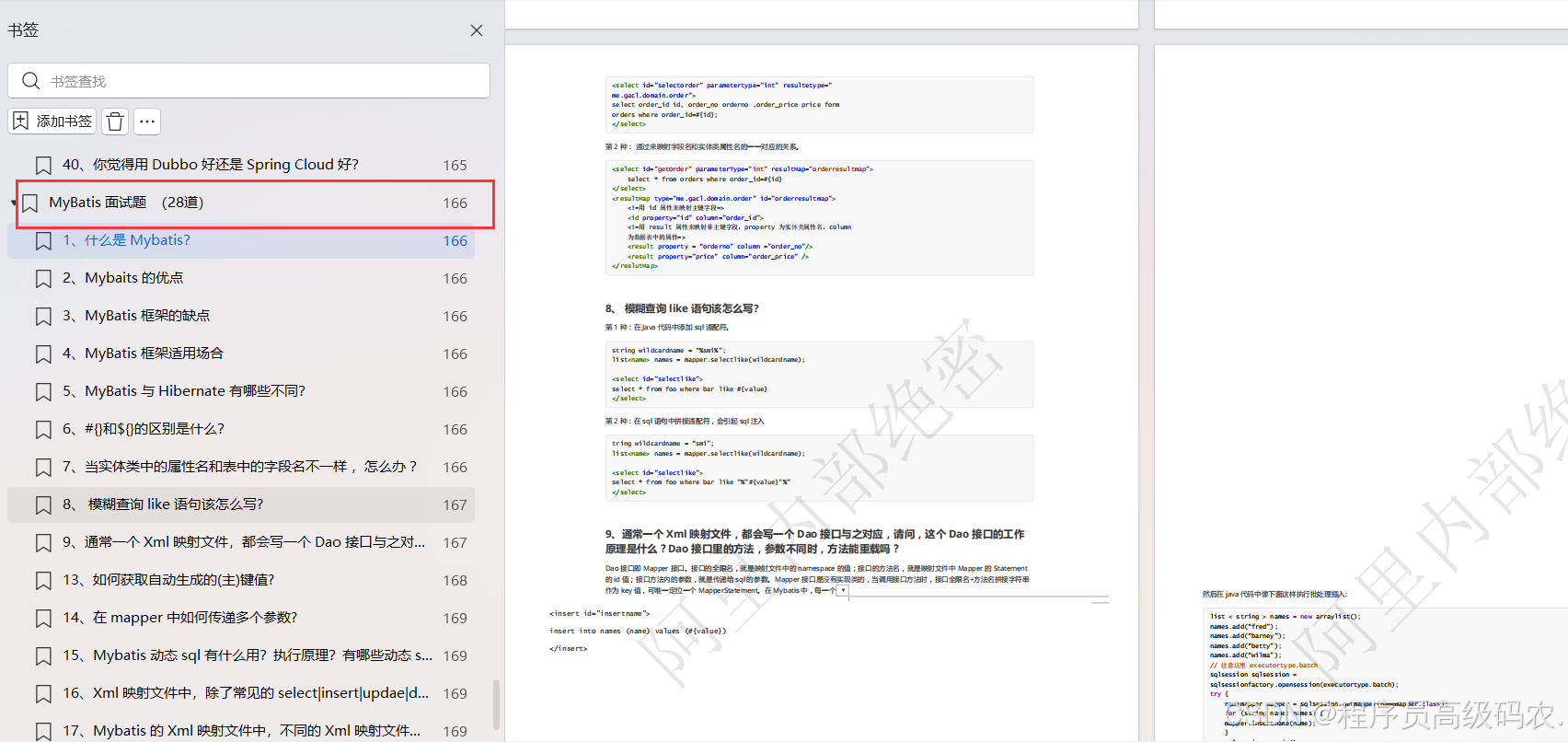Click page number 165 next to Dubbo bookmark
The height and width of the screenshot is (742, 1568).
[455, 166]
